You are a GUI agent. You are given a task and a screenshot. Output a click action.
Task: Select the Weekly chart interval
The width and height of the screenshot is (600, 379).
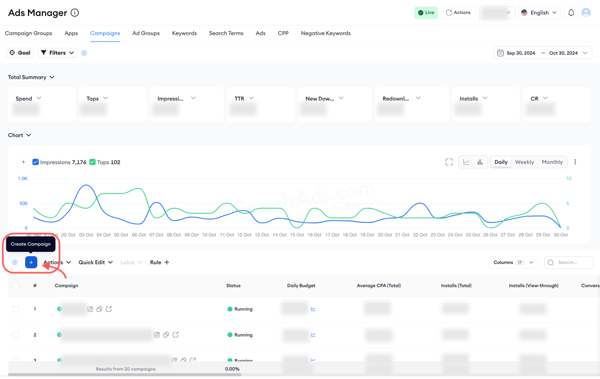[x=525, y=162]
